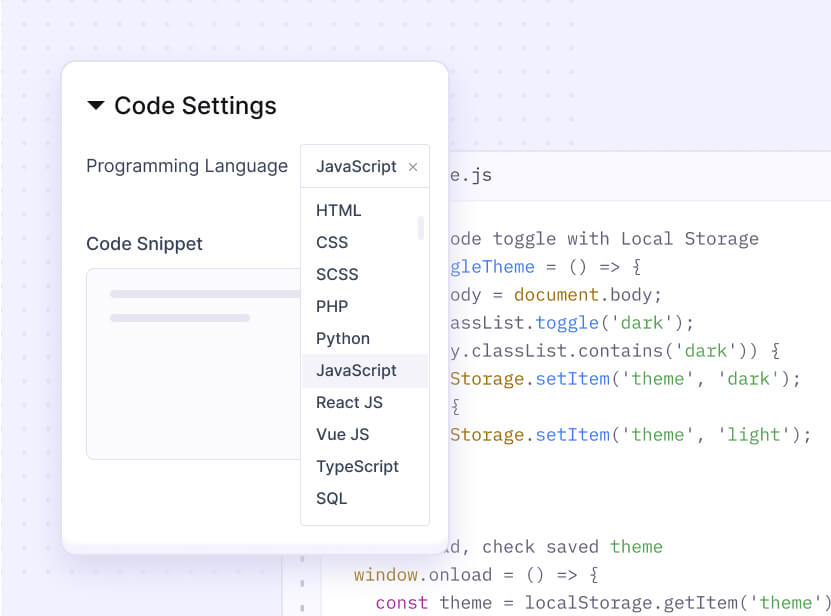Click the highlighted JavaScript list option

point(356,371)
